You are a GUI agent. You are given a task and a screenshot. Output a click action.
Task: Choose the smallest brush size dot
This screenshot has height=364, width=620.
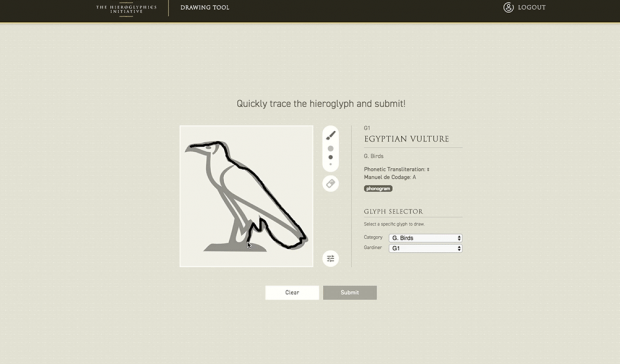[x=331, y=164]
